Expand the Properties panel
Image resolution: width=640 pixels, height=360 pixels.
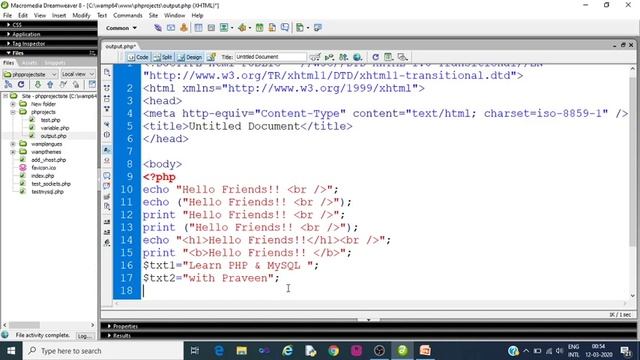tap(122, 326)
